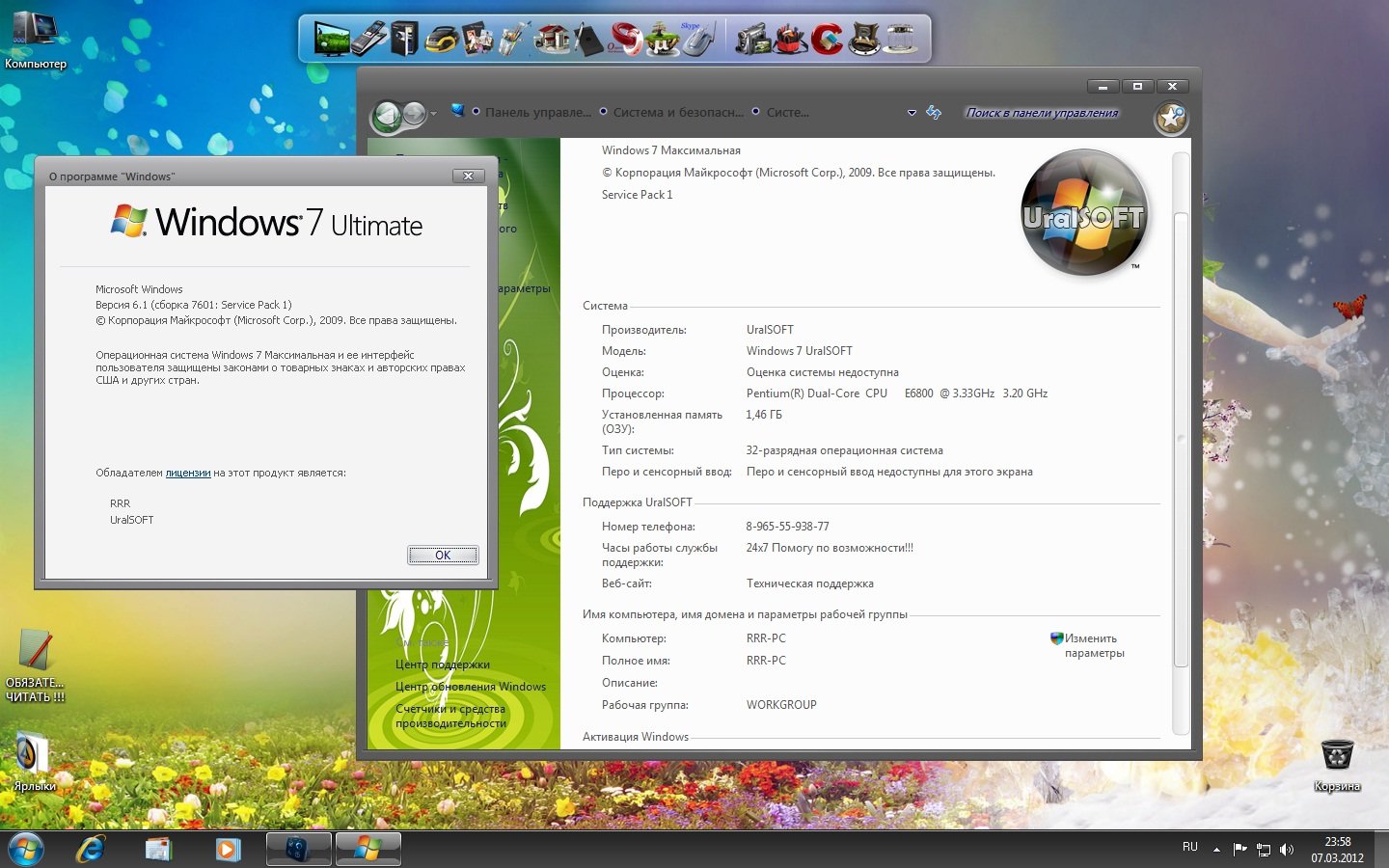Image resolution: width=1389 pixels, height=868 pixels.
Task: Open the лицензии link in About dialog
Action: (x=188, y=473)
